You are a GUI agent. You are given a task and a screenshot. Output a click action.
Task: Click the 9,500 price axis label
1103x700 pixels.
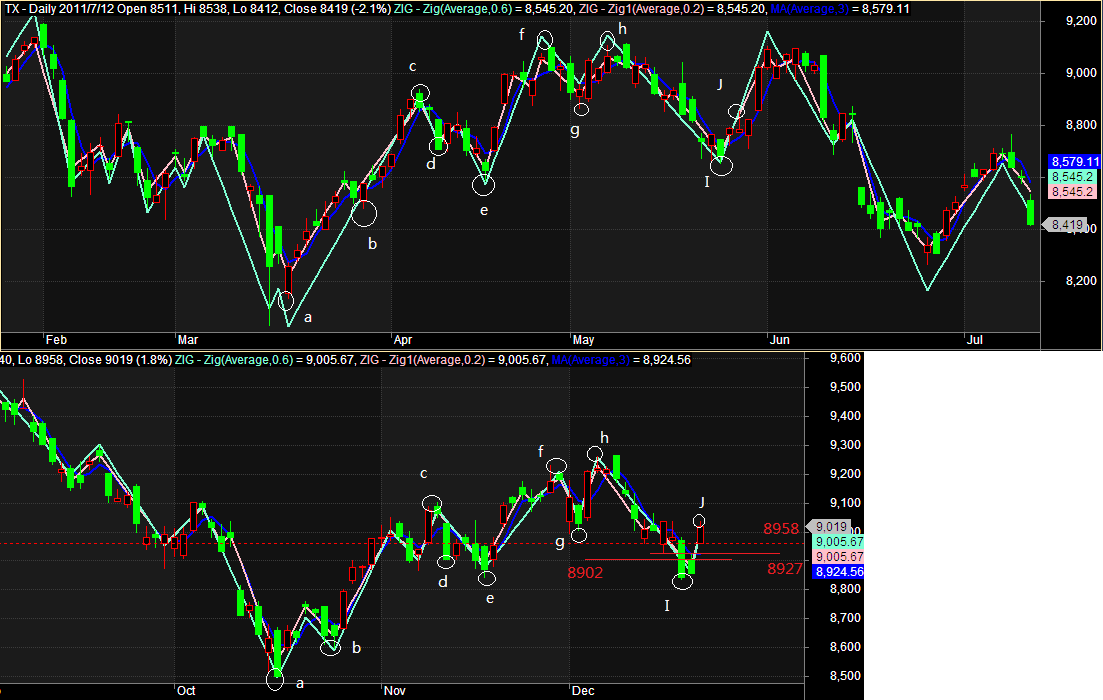pos(846,387)
